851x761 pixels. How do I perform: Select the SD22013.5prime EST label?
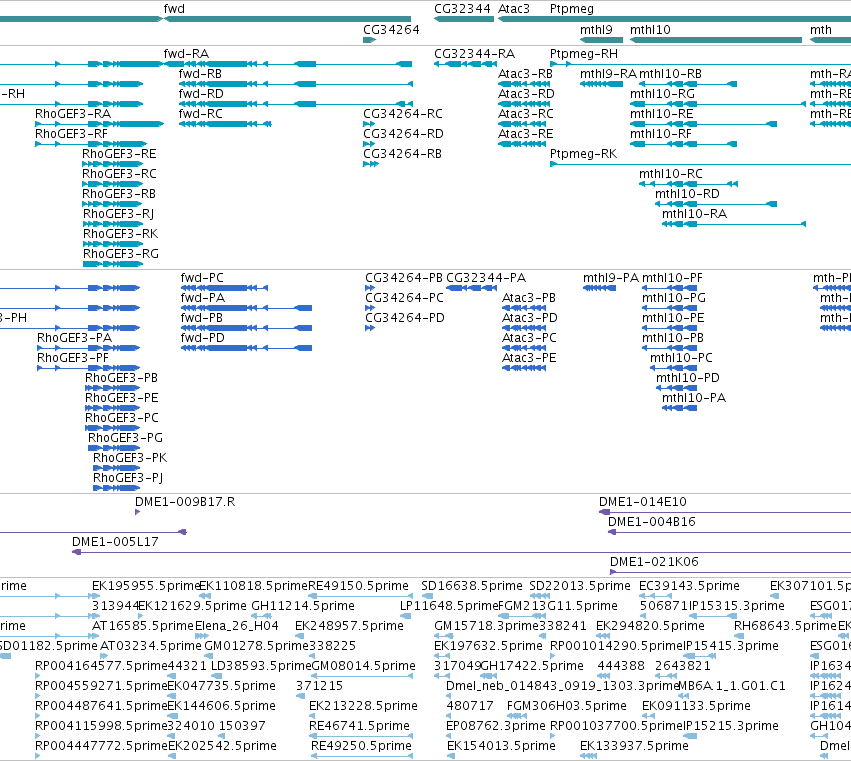(580, 586)
